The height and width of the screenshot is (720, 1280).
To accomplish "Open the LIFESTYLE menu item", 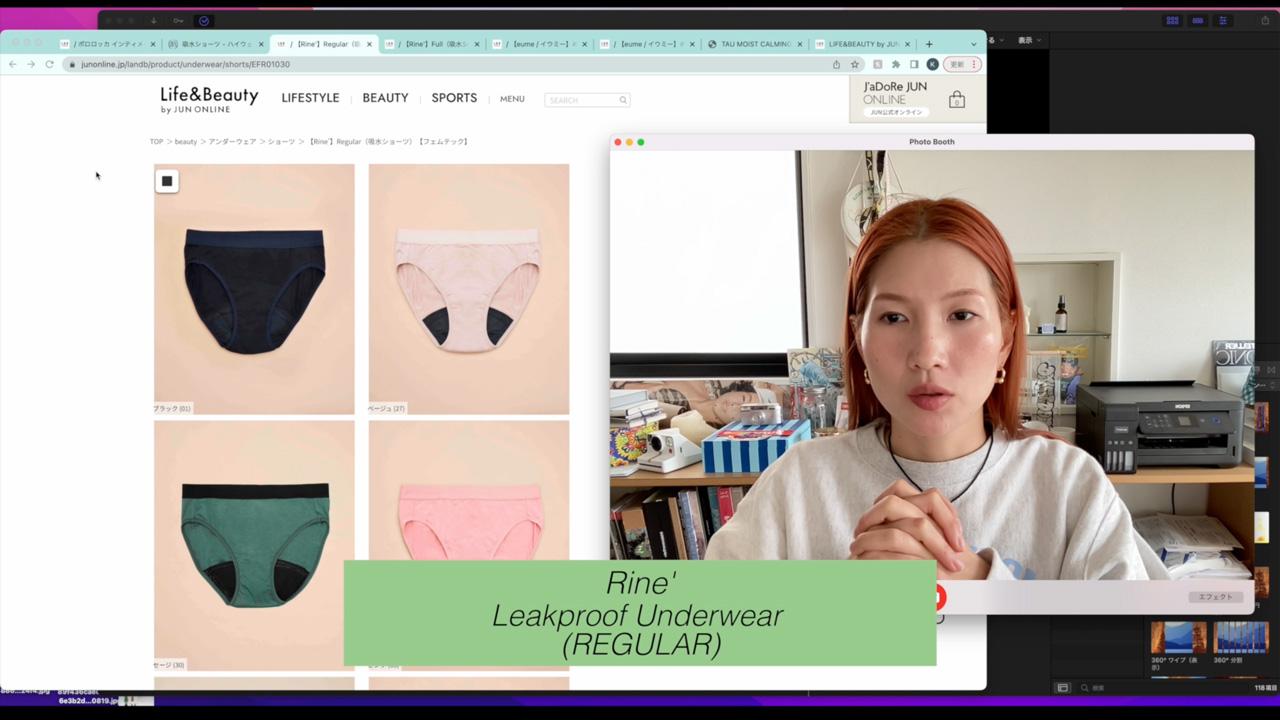I will tap(310, 98).
